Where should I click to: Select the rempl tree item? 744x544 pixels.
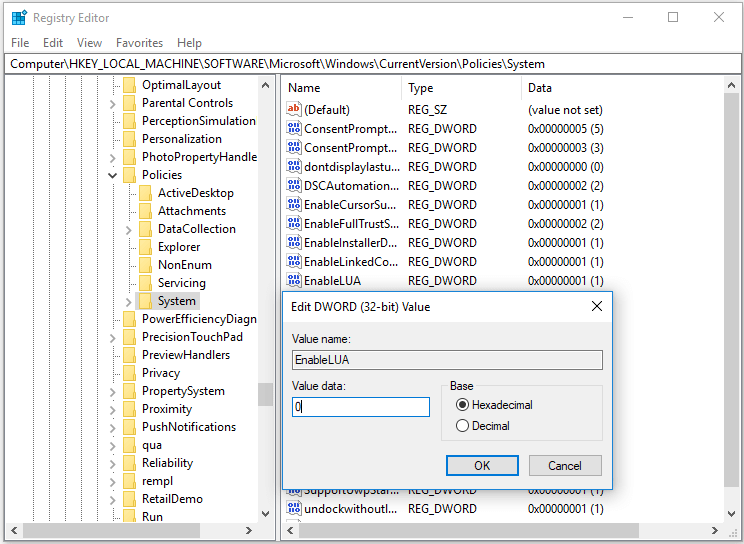pos(157,481)
